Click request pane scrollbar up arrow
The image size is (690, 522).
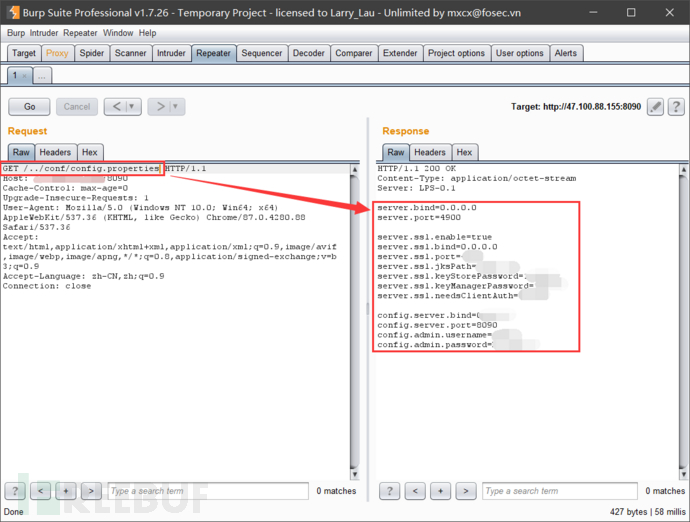[x=355, y=169]
